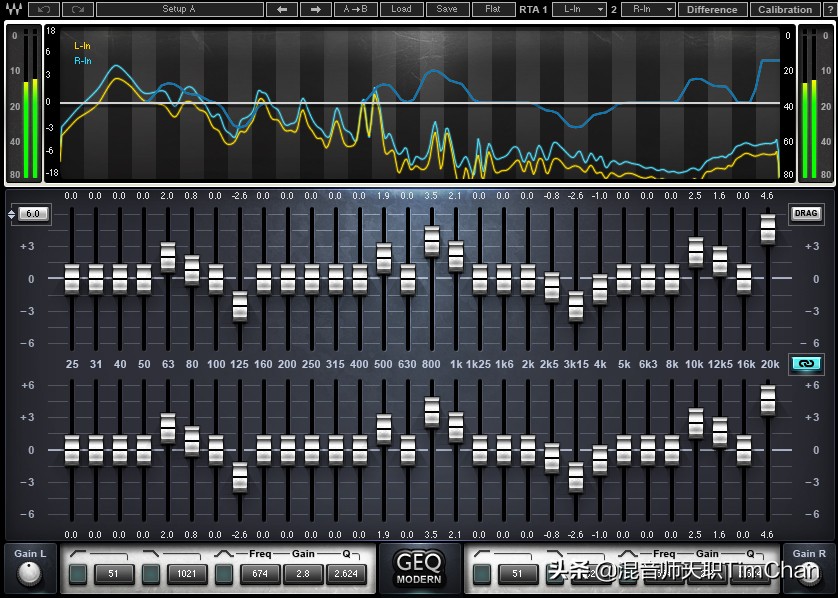Click the left parametric Freq value field 674
The height and width of the screenshot is (598, 838).
coord(258,574)
